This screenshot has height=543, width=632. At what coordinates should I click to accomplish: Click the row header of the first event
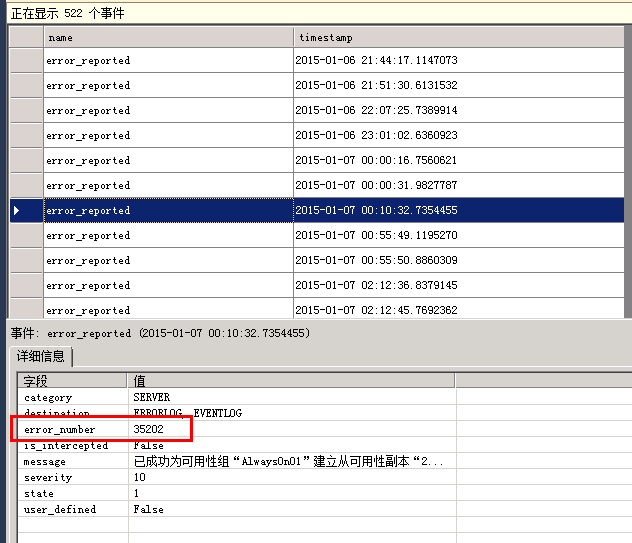(x=26, y=61)
